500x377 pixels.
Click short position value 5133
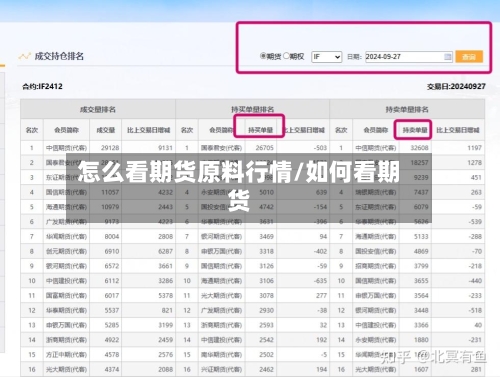click(x=421, y=236)
